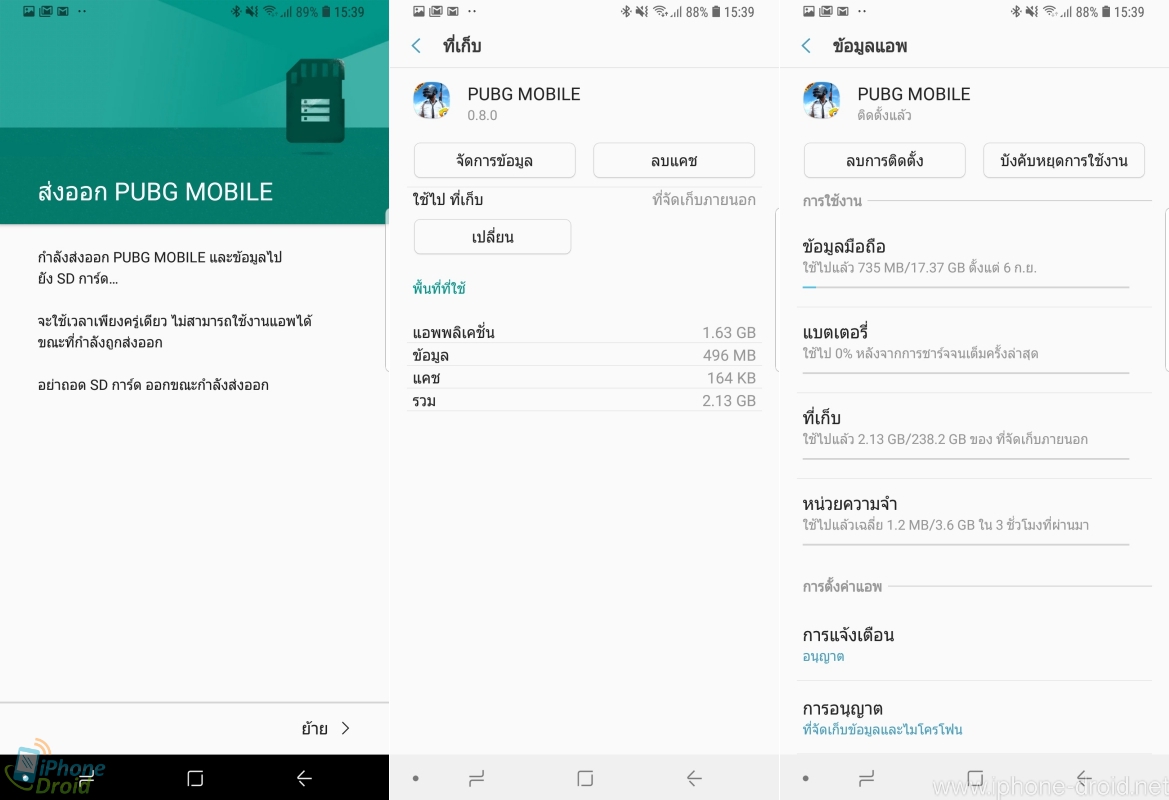Tap Bluetooth icon in middle phone status bar
Viewport: 1169px width, 800px height.
(626, 12)
